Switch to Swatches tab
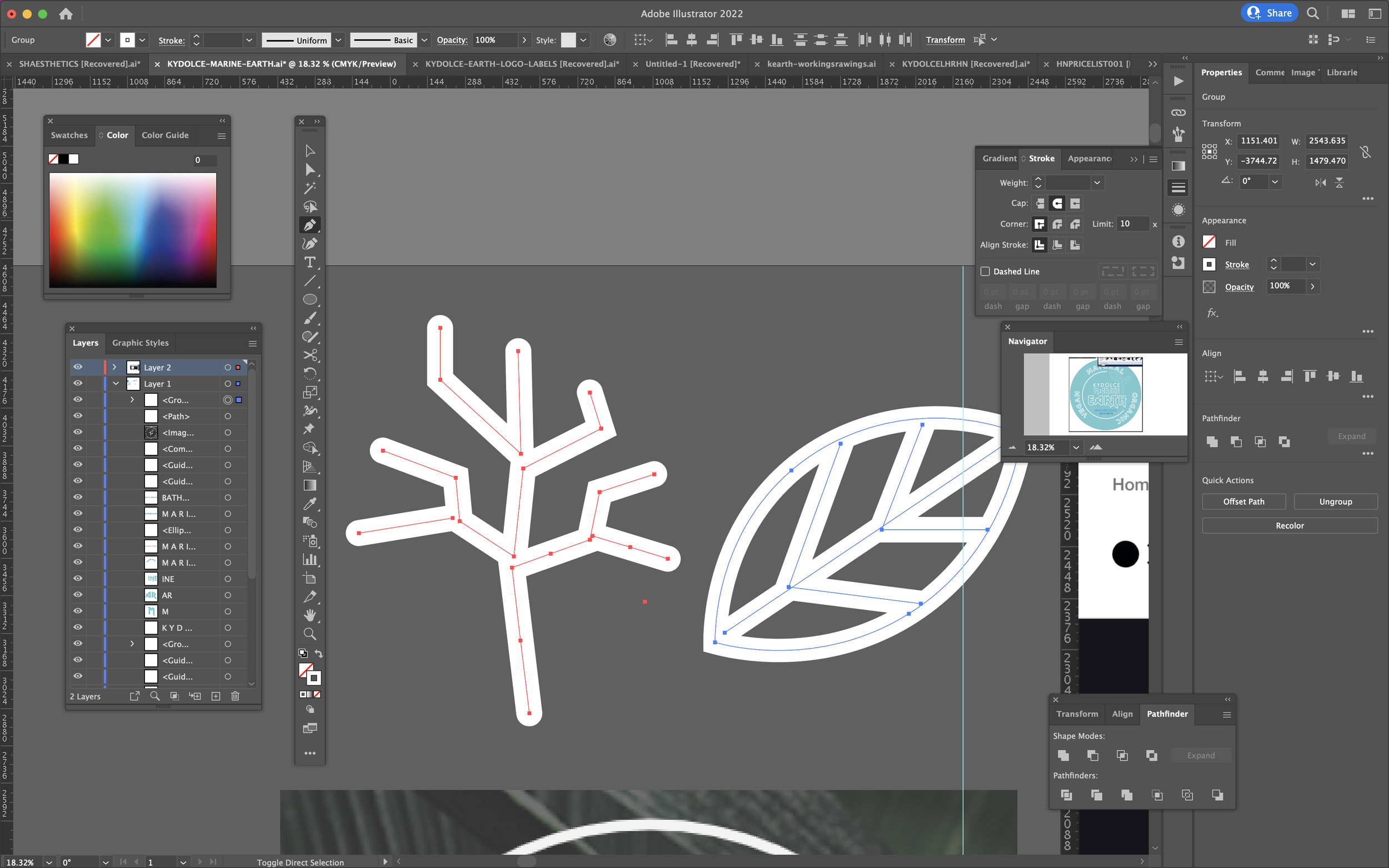 click(x=69, y=136)
